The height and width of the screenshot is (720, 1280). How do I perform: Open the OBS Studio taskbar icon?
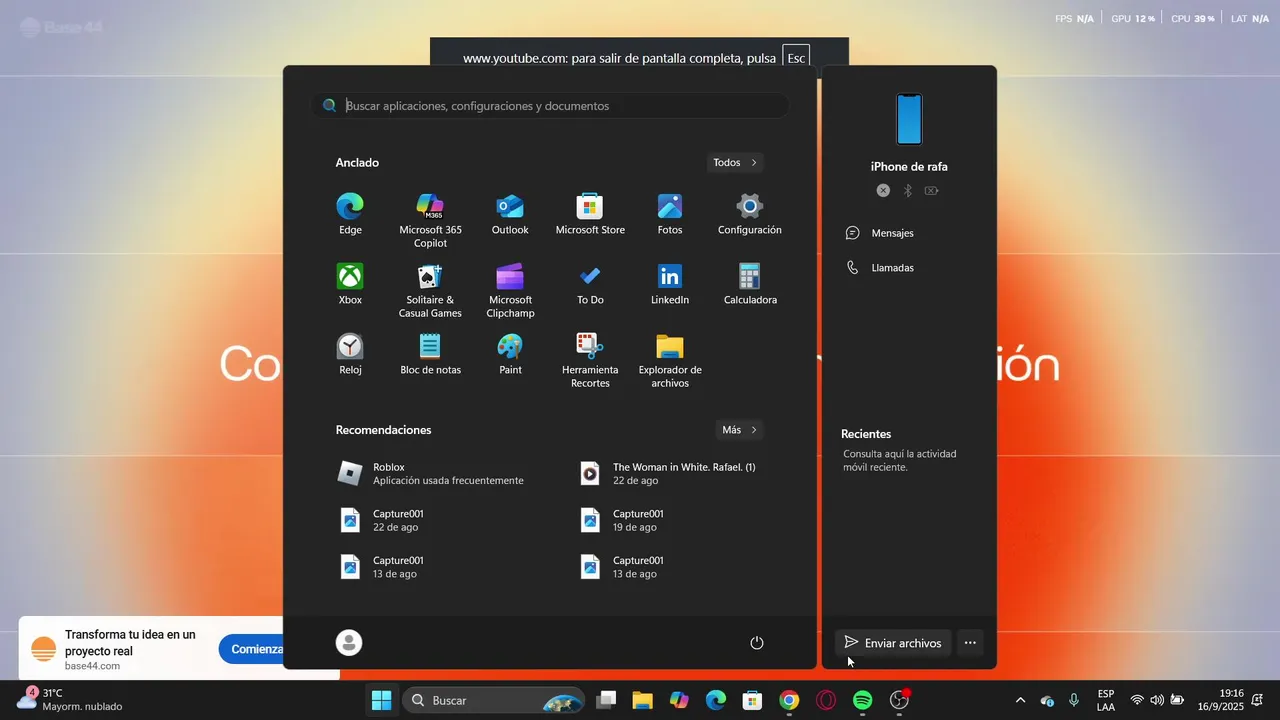[900, 700]
